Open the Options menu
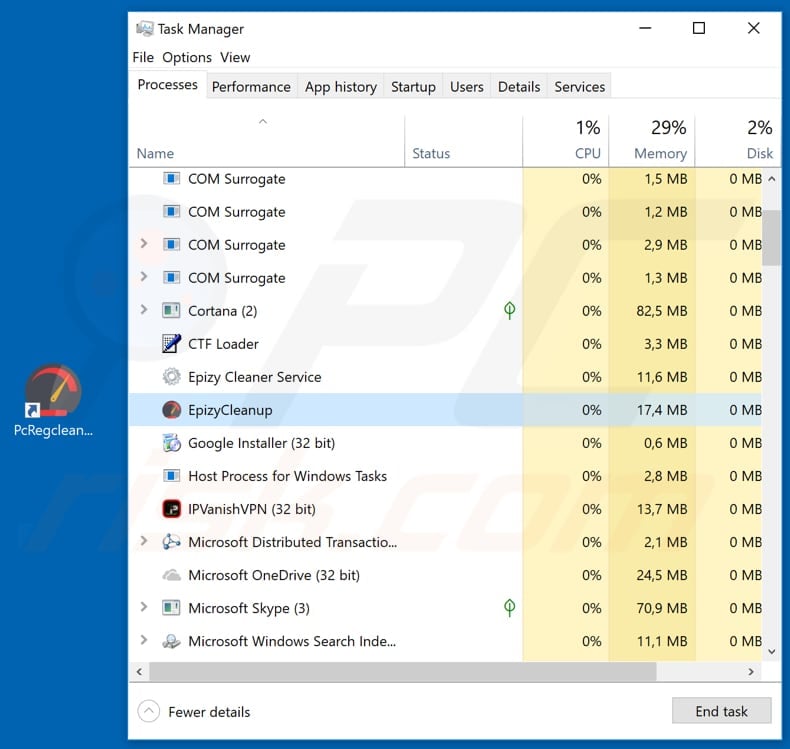The height and width of the screenshot is (749, 790). coord(187,57)
